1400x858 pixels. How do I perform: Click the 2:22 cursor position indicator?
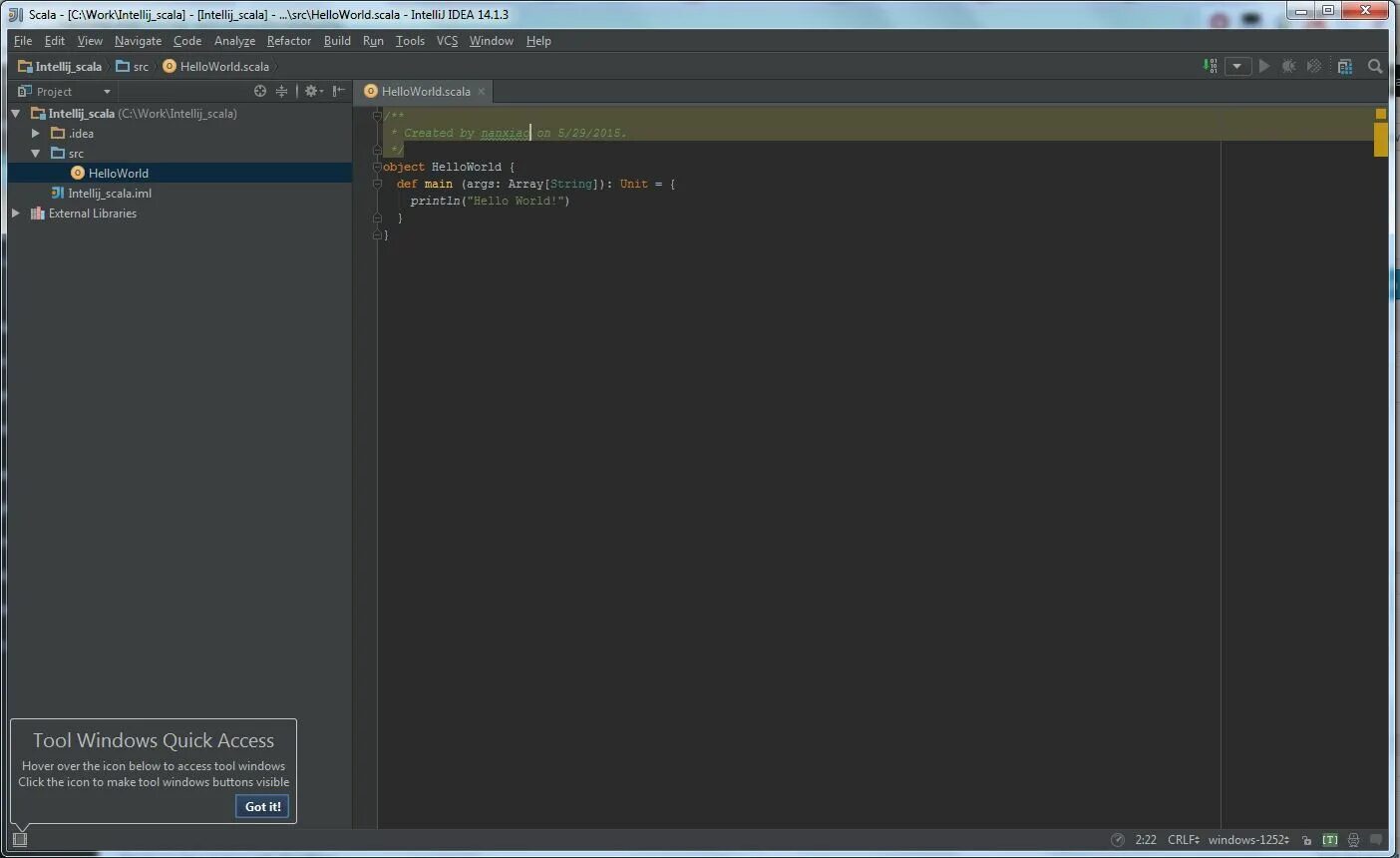tap(1146, 840)
